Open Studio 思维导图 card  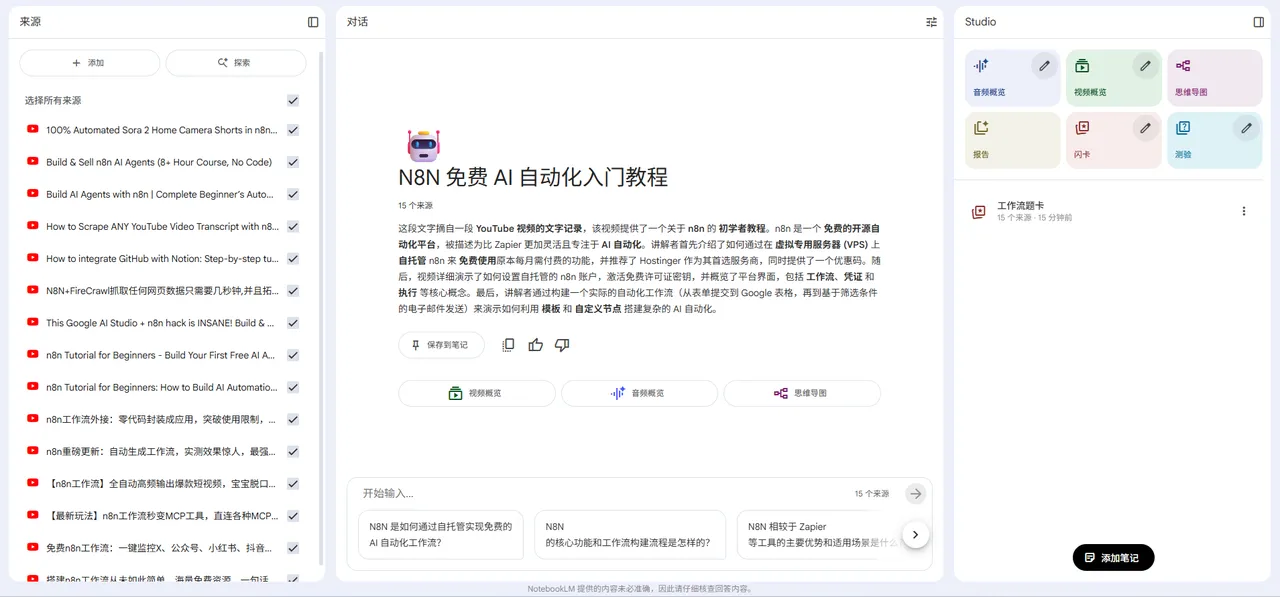(x=1214, y=78)
